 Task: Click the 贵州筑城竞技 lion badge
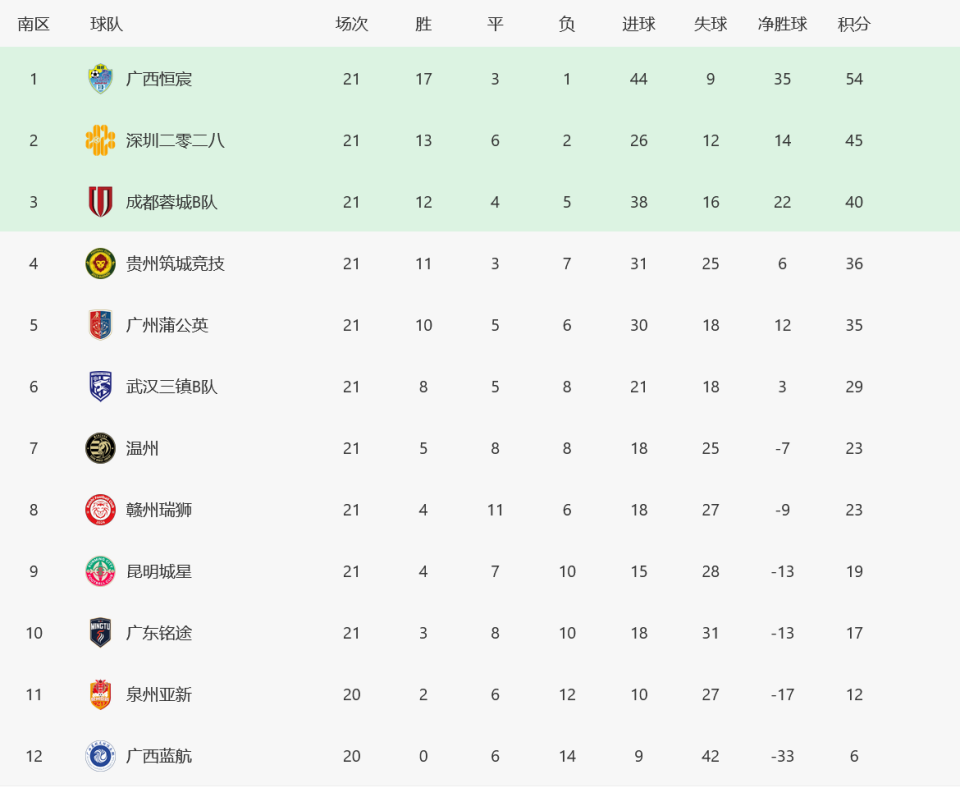pyautogui.click(x=100, y=264)
